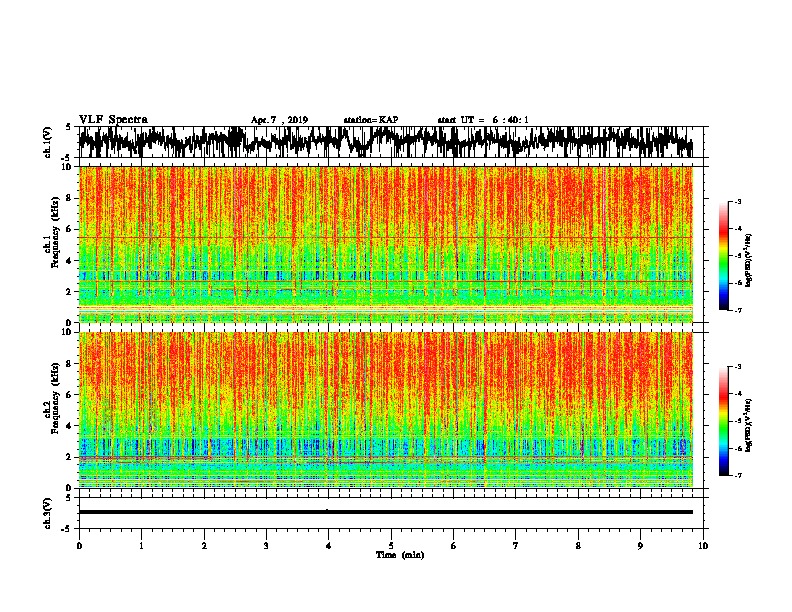Viewport: 792px width, 612px height.
Task: Click the "8" tick on the time axis
Action: 578,546
